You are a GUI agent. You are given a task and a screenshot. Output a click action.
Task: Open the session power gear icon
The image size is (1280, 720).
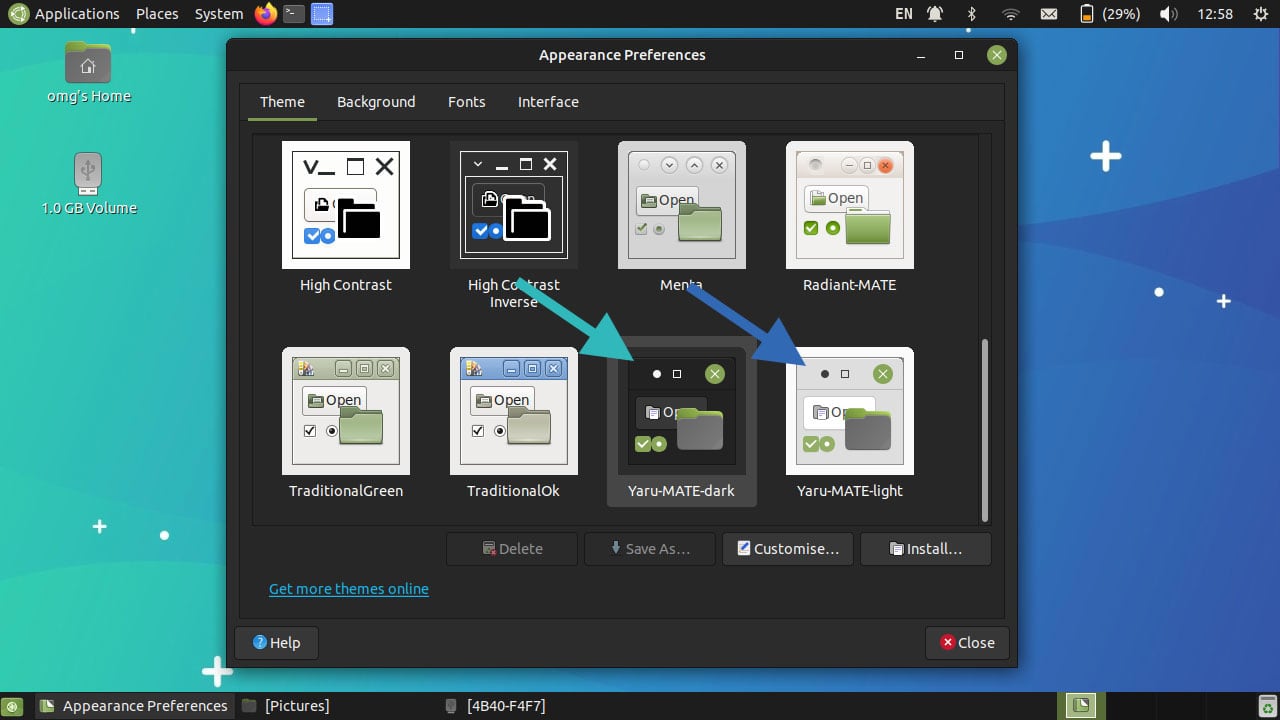[1260, 14]
